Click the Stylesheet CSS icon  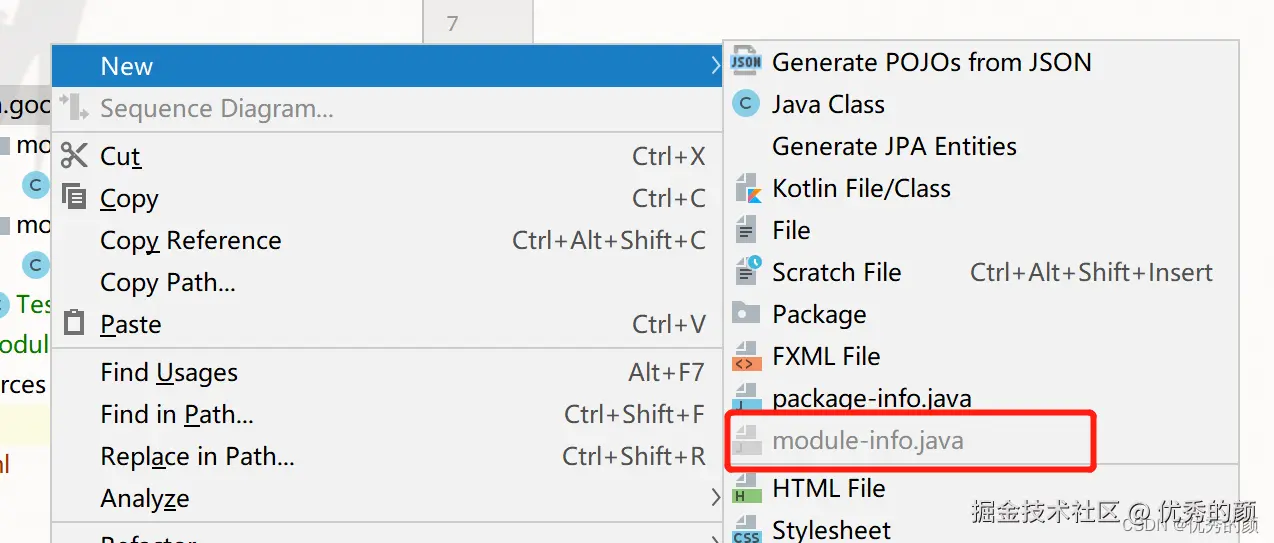click(746, 529)
